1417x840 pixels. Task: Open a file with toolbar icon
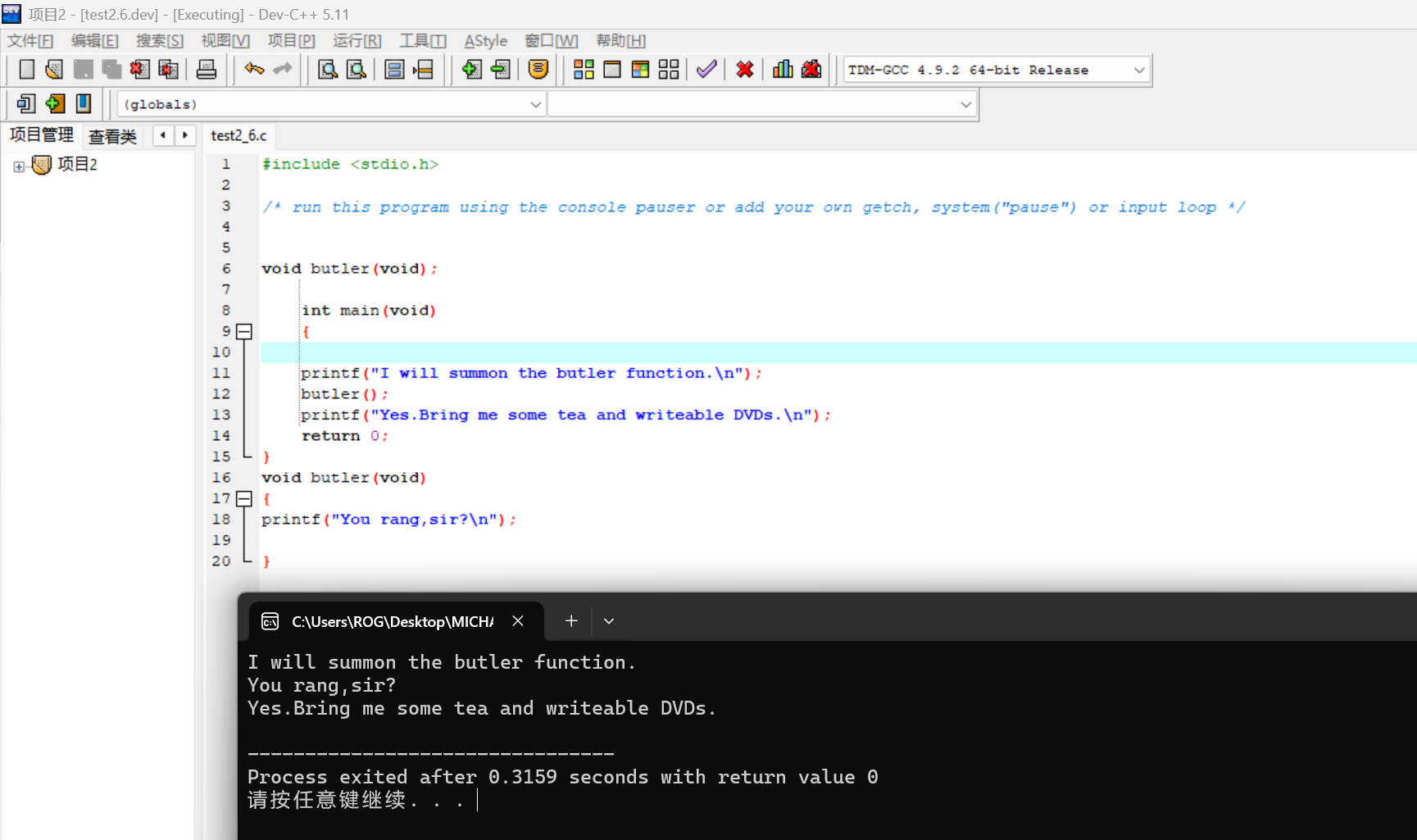(x=54, y=70)
